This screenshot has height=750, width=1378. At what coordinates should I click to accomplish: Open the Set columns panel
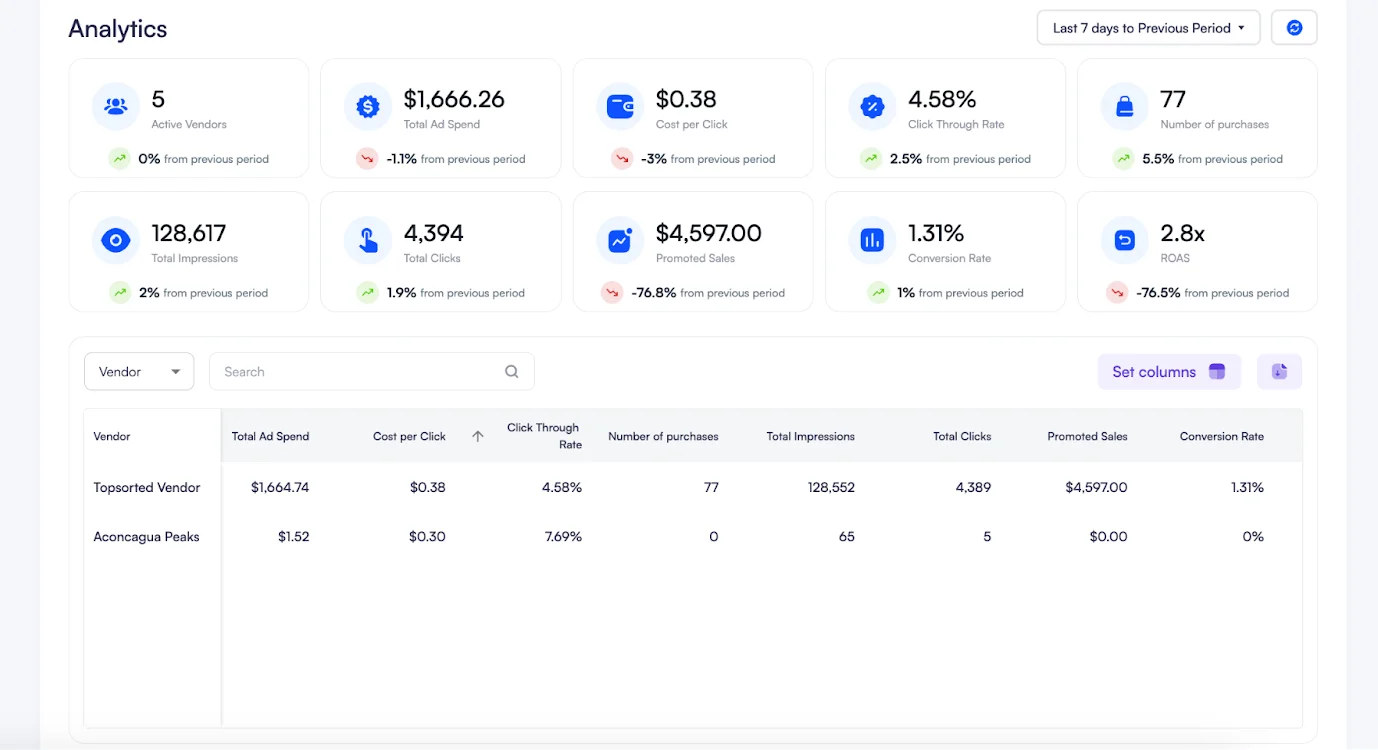pyautogui.click(x=1168, y=371)
